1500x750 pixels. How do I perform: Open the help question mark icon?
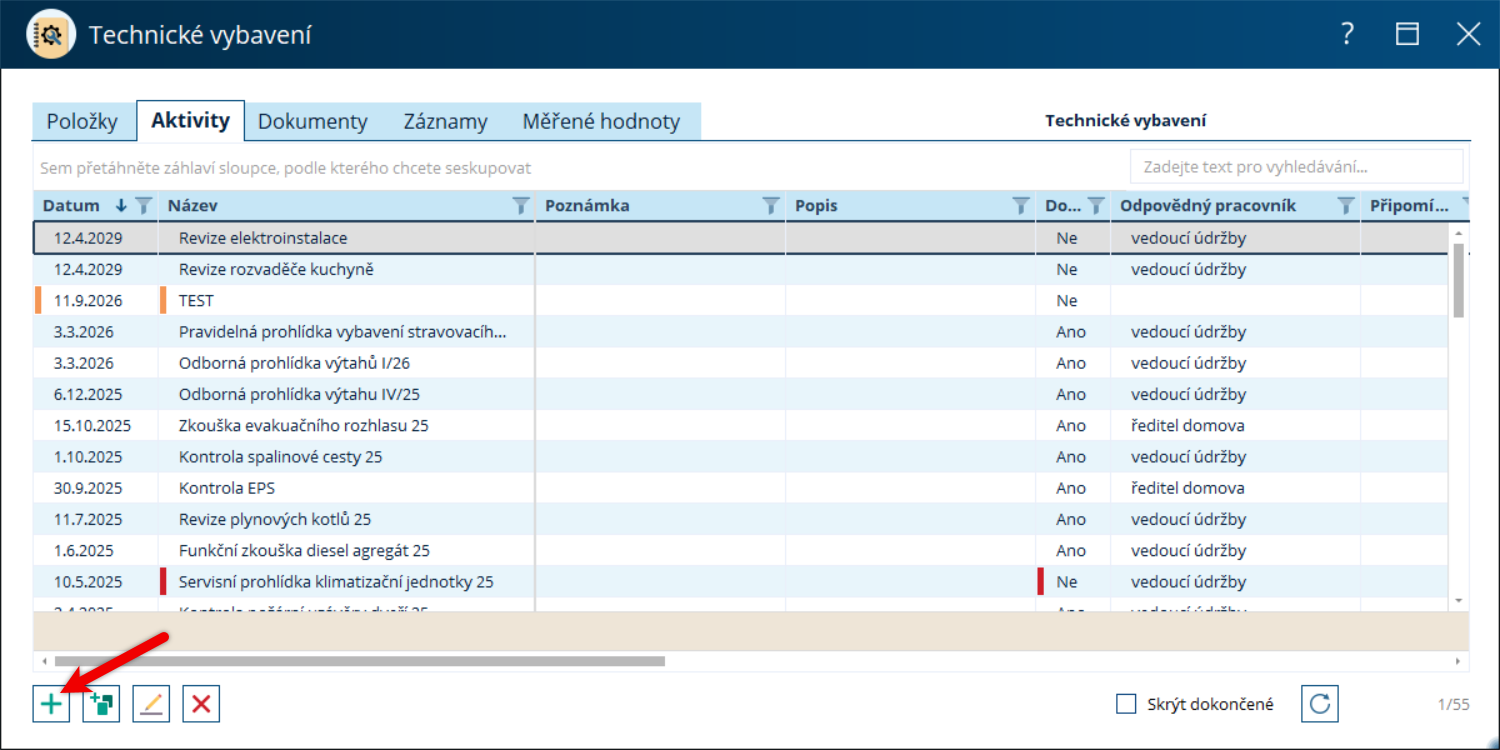tap(1348, 34)
